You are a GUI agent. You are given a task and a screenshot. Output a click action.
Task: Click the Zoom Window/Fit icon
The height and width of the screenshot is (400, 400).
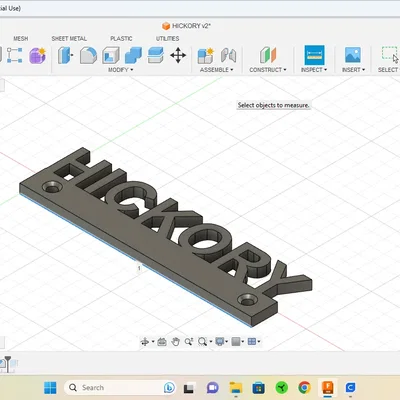tap(202, 342)
